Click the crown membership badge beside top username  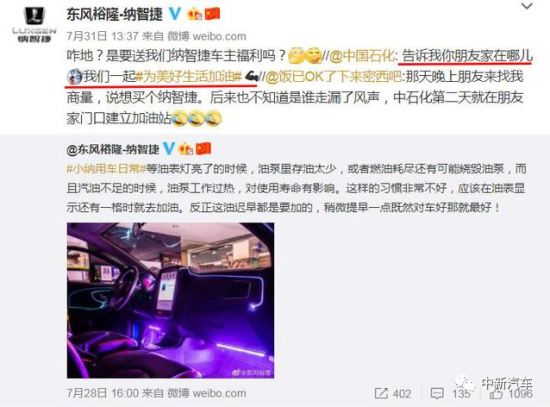(195, 14)
